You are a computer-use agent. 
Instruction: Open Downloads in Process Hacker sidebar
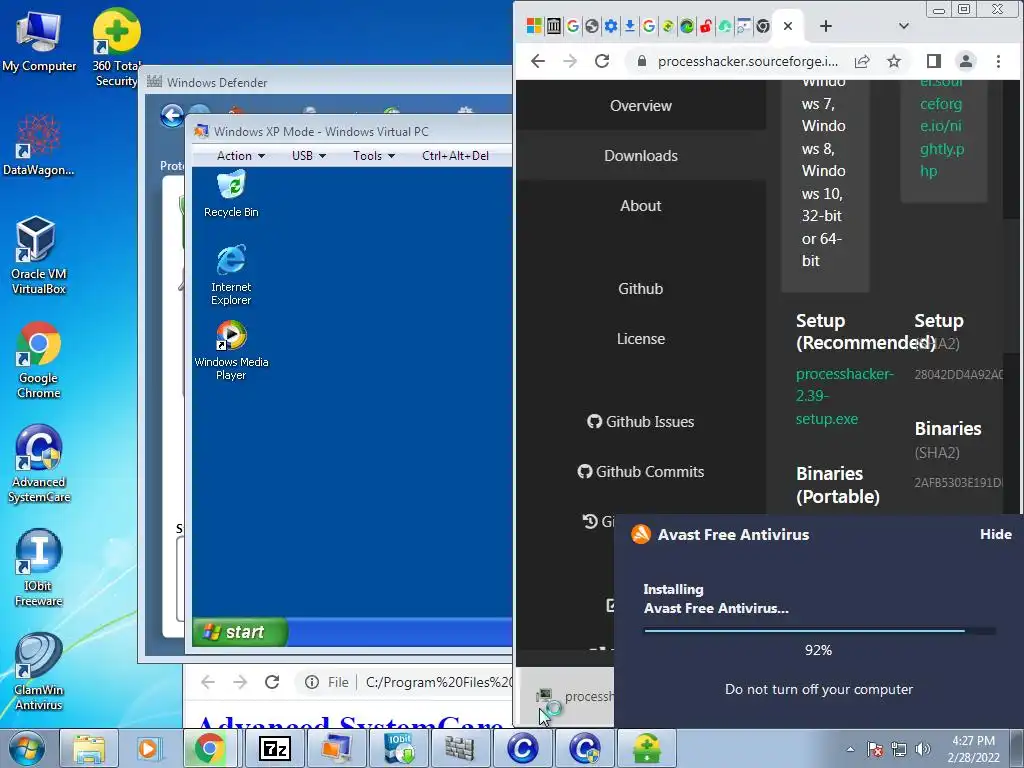(641, 155)
